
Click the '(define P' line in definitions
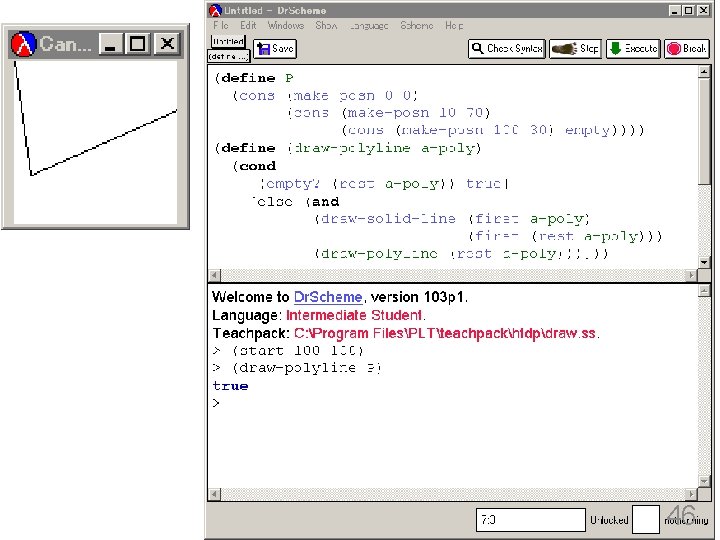pyautogui.click(x=254, y=78)
